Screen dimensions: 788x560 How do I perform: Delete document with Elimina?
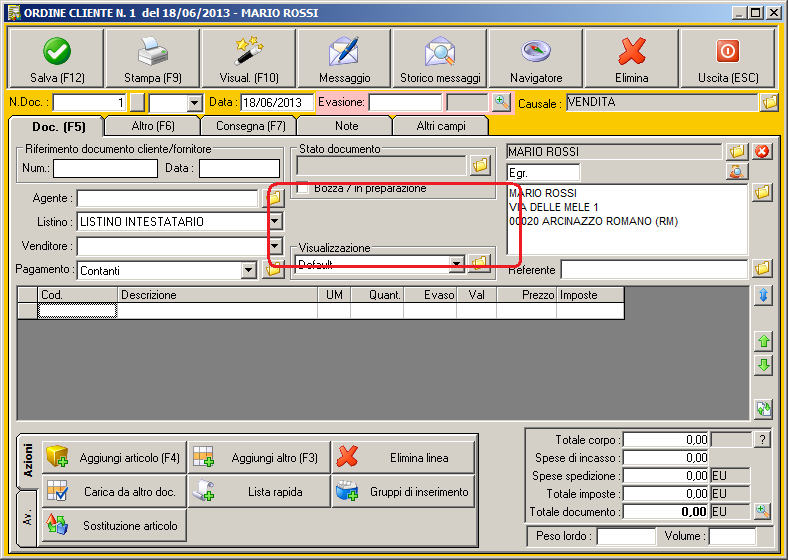[x=632, y=58]
